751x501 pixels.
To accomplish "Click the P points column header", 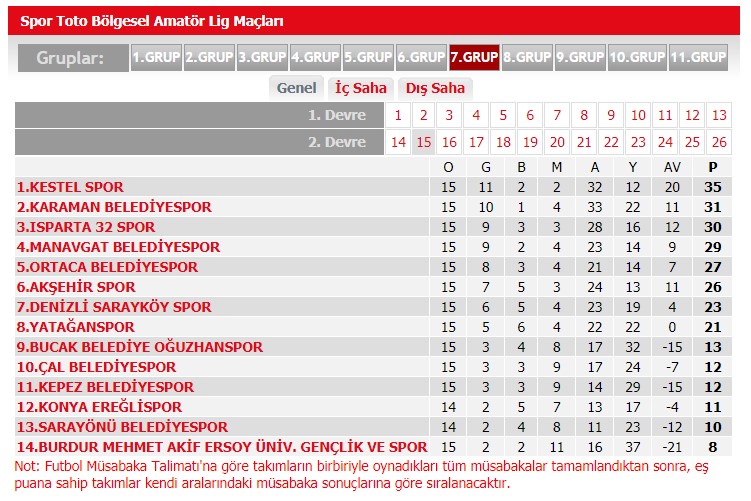I will click(x=712, y=167).
